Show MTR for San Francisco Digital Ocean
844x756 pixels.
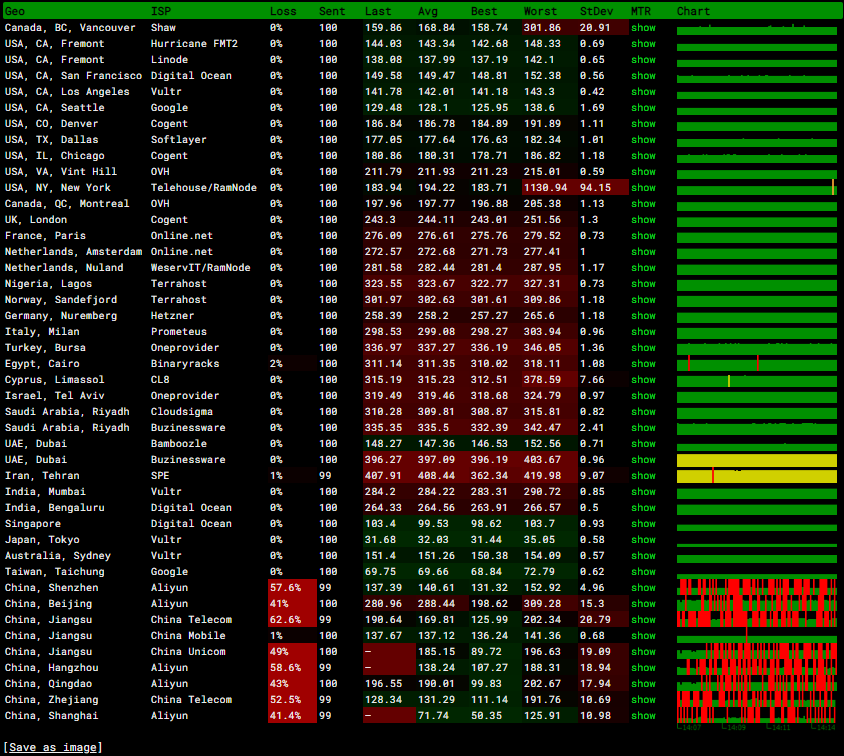click(x=643, y=76)
